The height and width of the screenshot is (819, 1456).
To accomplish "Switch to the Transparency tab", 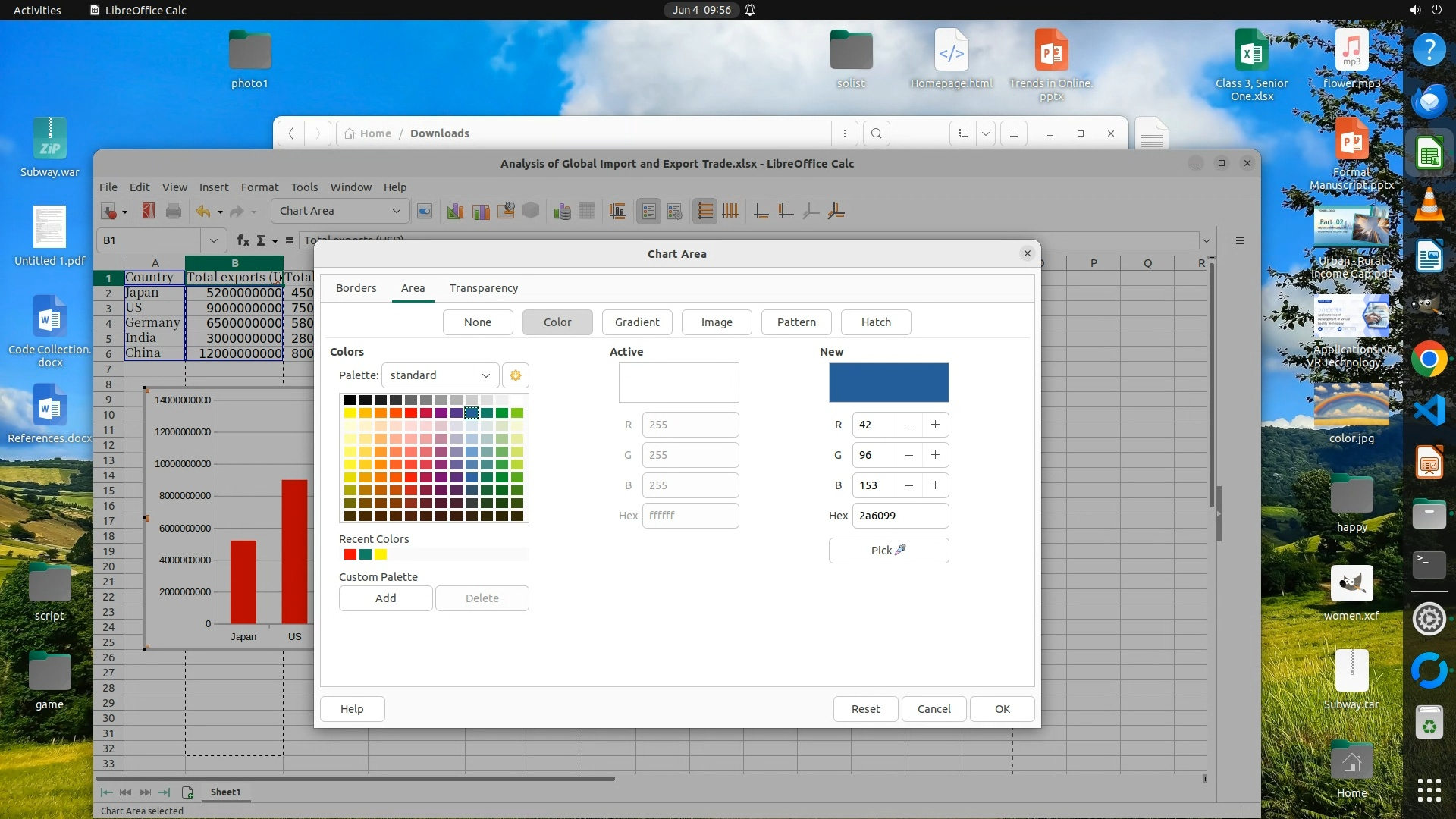I will (x=484, y=288).
